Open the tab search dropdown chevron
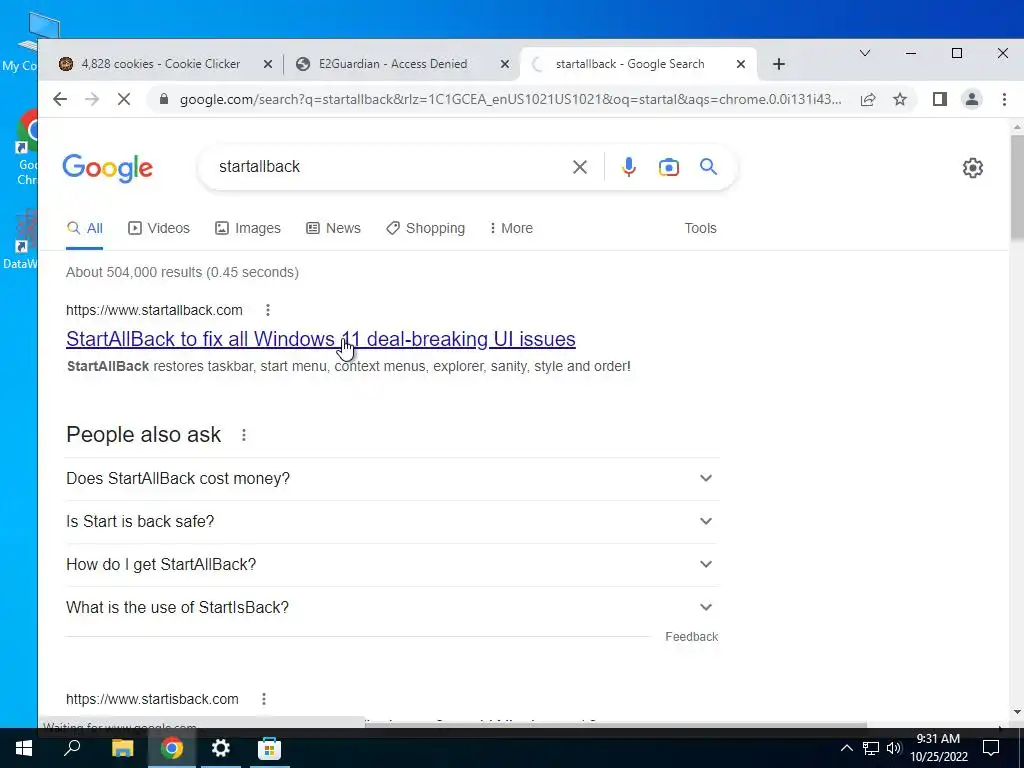The width and height of the screenshot is (1024, 768). point(865,53)
